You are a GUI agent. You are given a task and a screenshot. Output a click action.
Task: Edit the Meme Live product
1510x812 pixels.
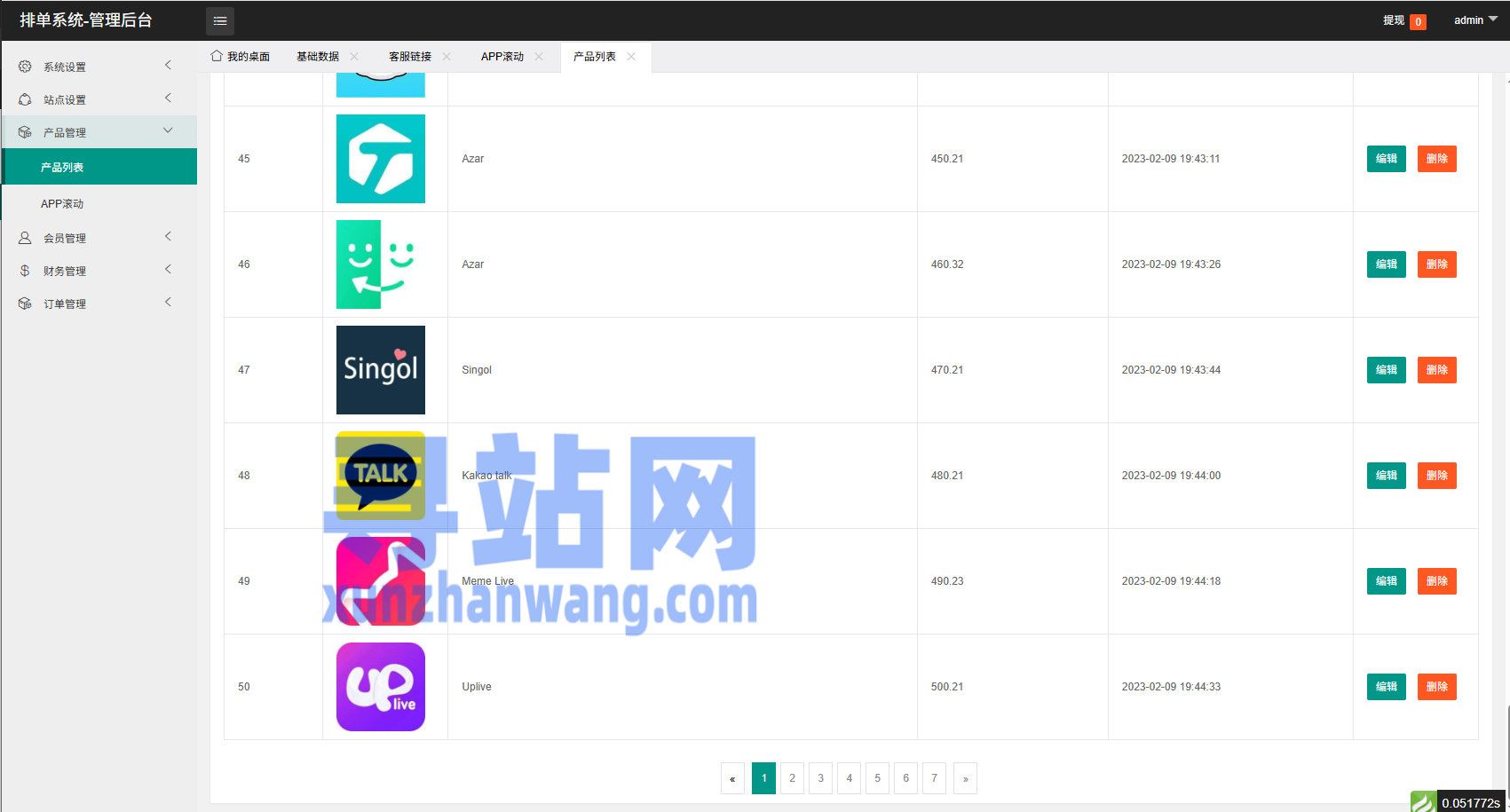(1387, 581)
